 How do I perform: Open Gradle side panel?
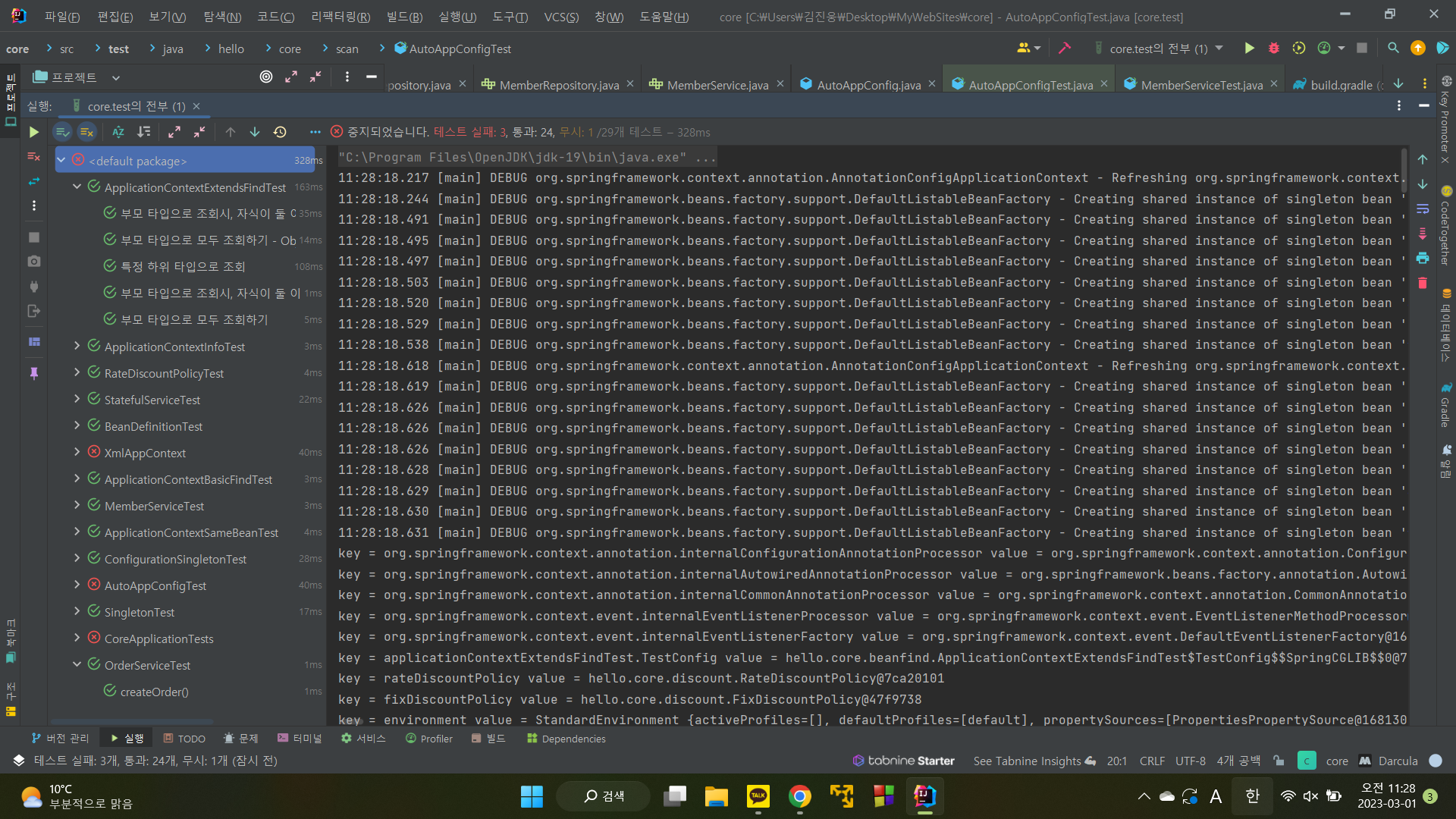tap(1445, 405)
